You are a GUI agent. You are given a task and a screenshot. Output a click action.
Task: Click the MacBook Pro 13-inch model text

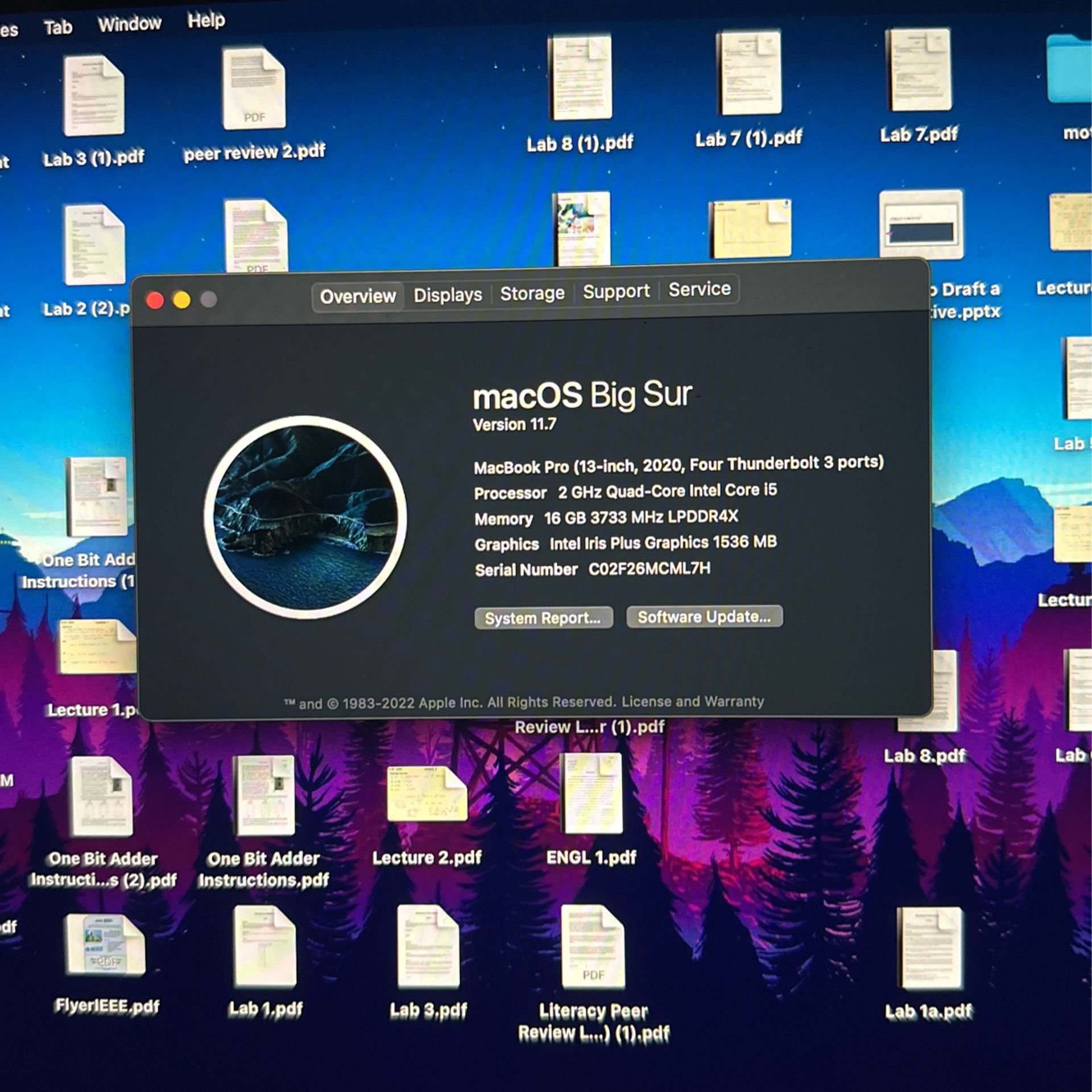[x=679, y=465]
